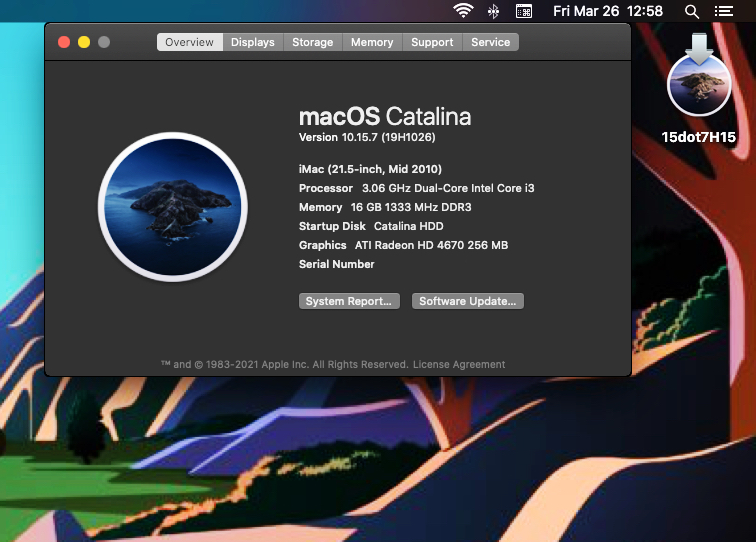
Task: Open the Memory tab
Action: [x=372, y=42]
